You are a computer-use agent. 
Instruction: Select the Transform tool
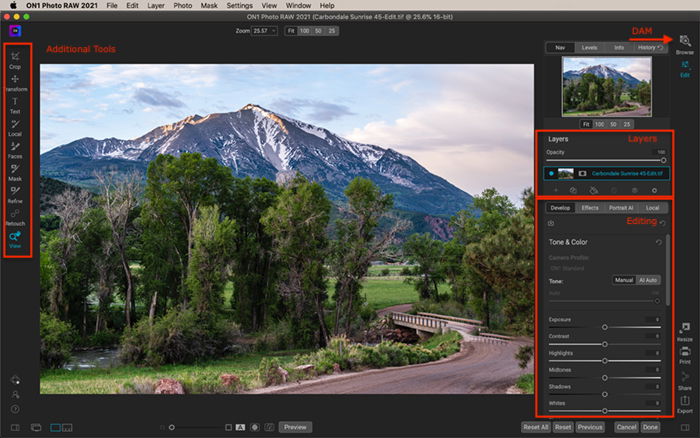[x=15, y=83]
